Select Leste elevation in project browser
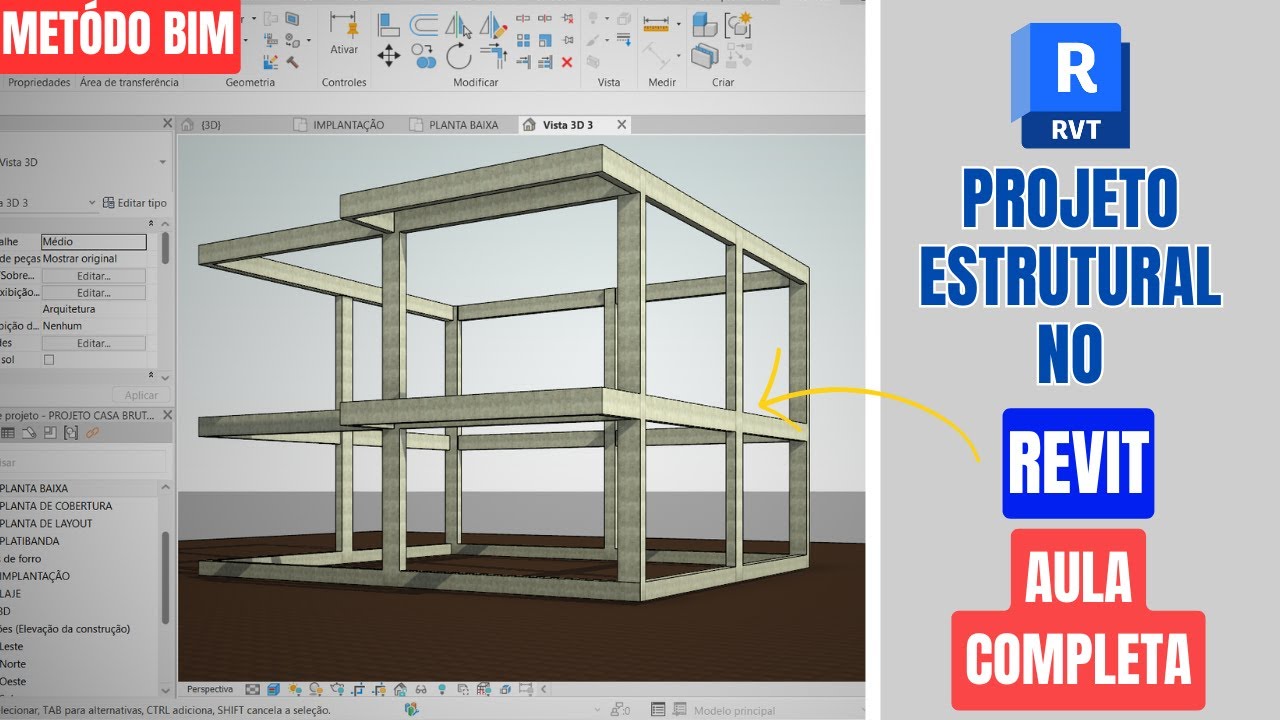The width and height of the screenshot is (1280, 720). point(13,646)
